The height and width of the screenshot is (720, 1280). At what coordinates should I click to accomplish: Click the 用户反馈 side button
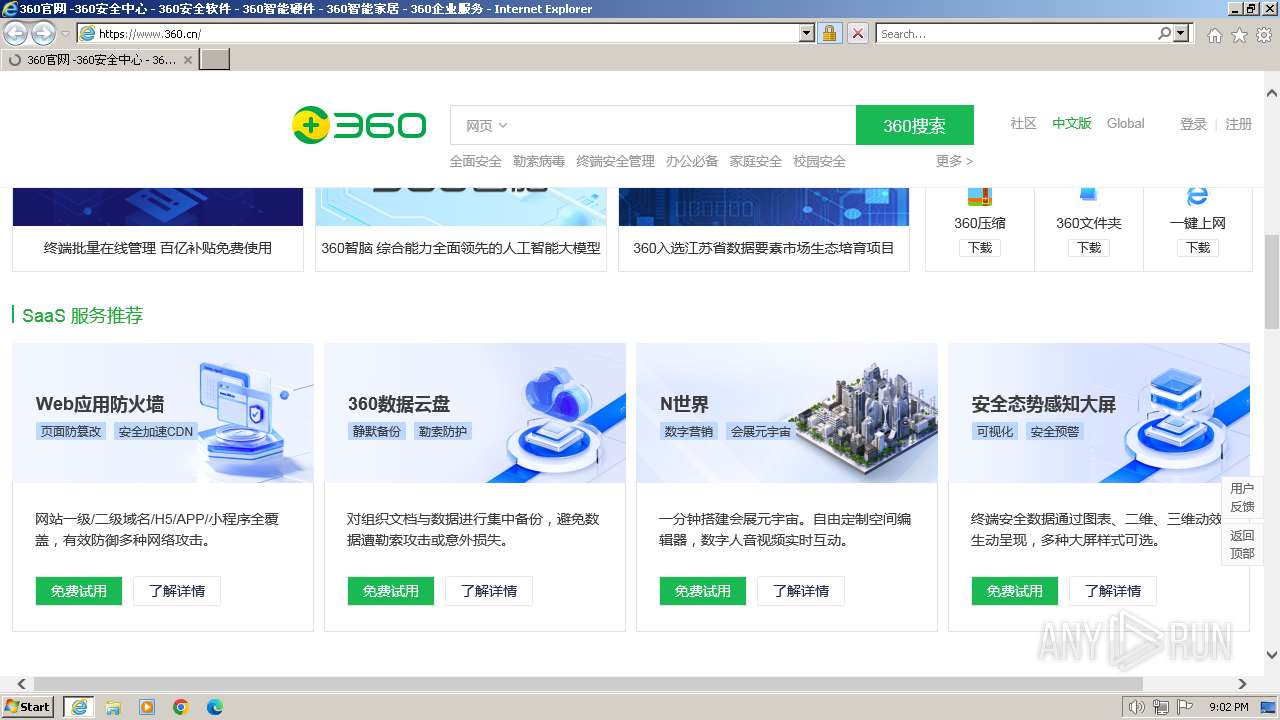(x=1242, y=497)
